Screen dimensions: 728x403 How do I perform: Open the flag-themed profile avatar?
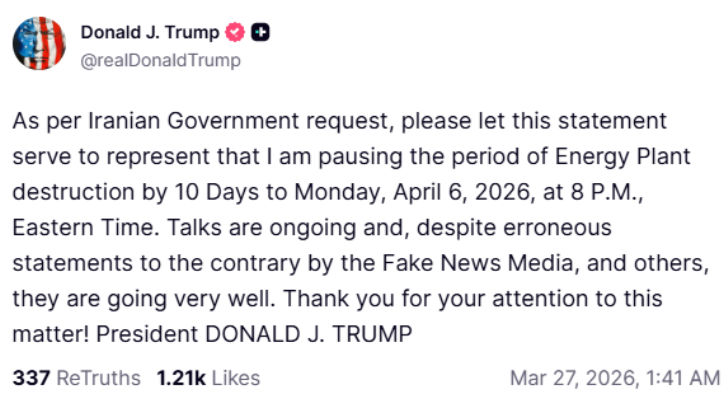coord(39,44)
